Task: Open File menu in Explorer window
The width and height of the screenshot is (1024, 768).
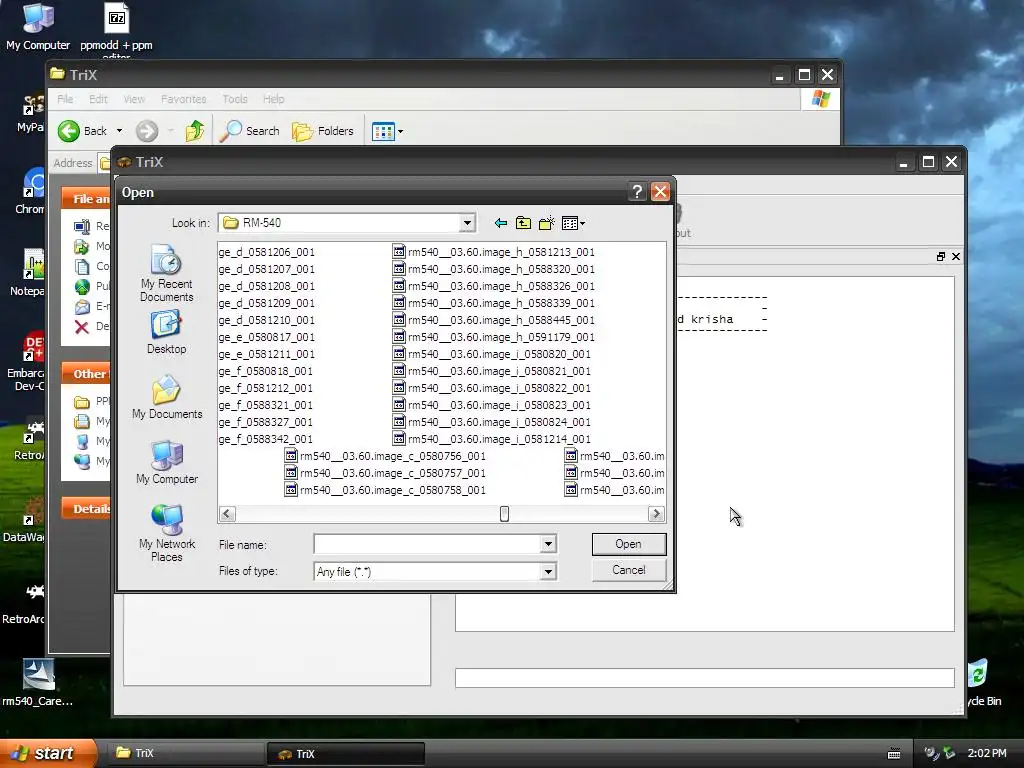Action: [x=65, y=99]
